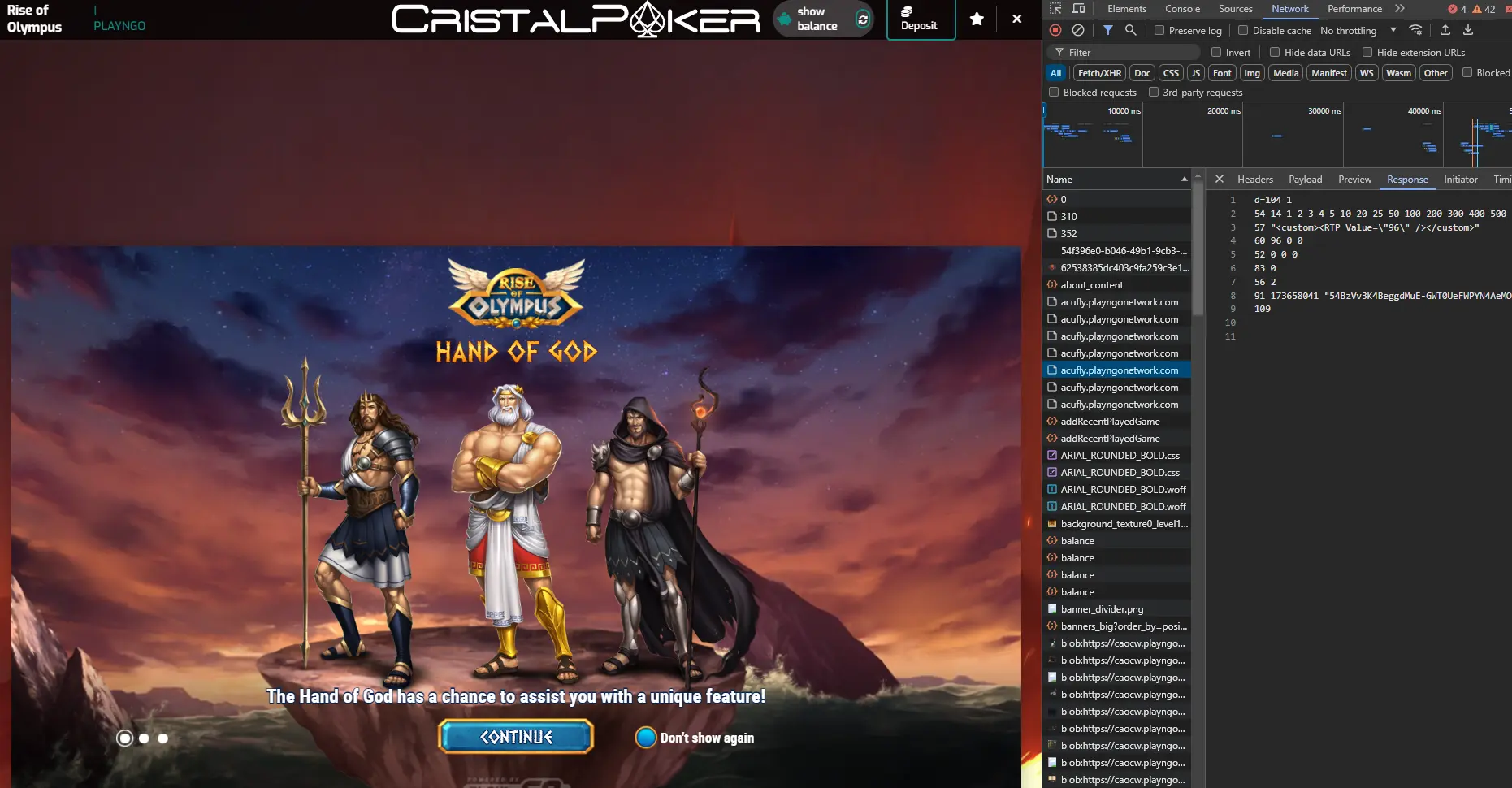1512x788 pixels.
Task: Toggle the network filter funnel icon
Action: (1108, 30)
